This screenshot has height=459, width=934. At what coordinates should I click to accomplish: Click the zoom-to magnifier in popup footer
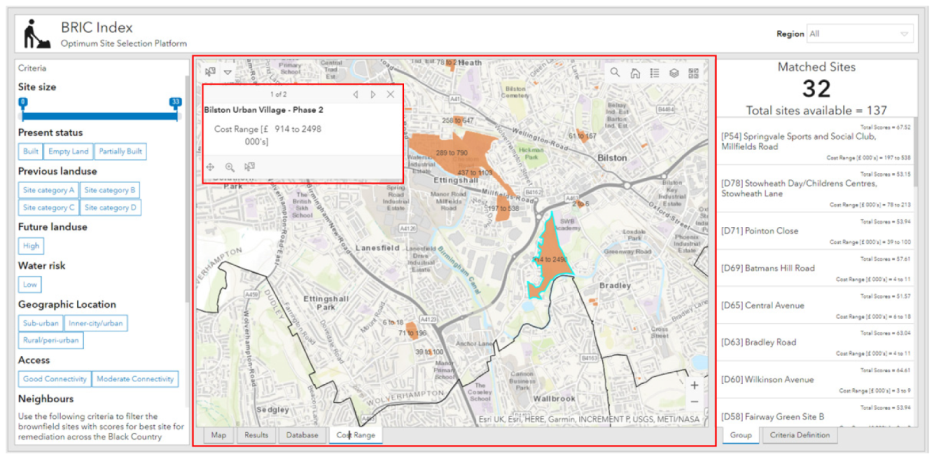point(230,167)
